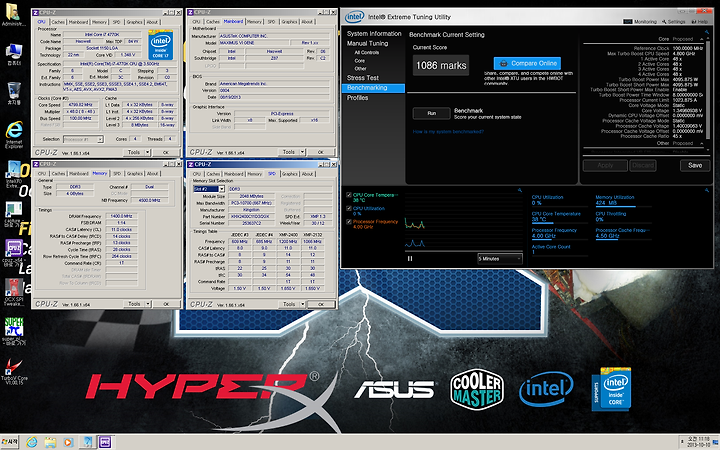The width and height of the screenshot is (720, 450).
Task: Click OK in the Memory CPU-Z window
Action: (x=166, y=304)
